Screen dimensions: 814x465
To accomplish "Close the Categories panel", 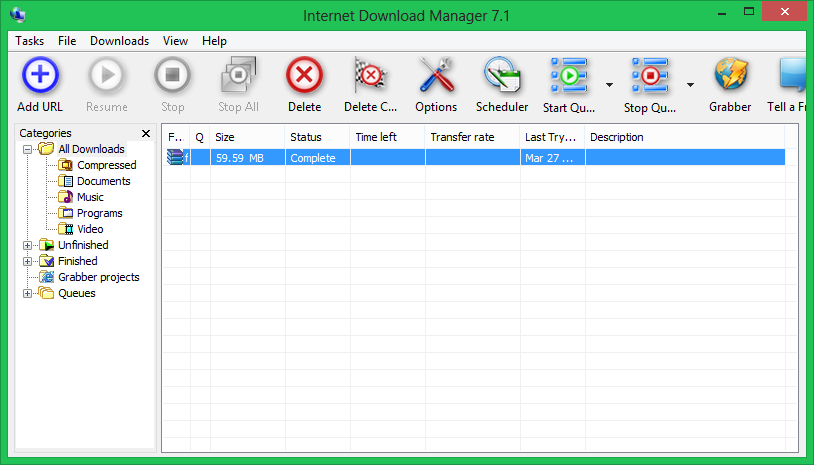I will click(x=146, y=133).
